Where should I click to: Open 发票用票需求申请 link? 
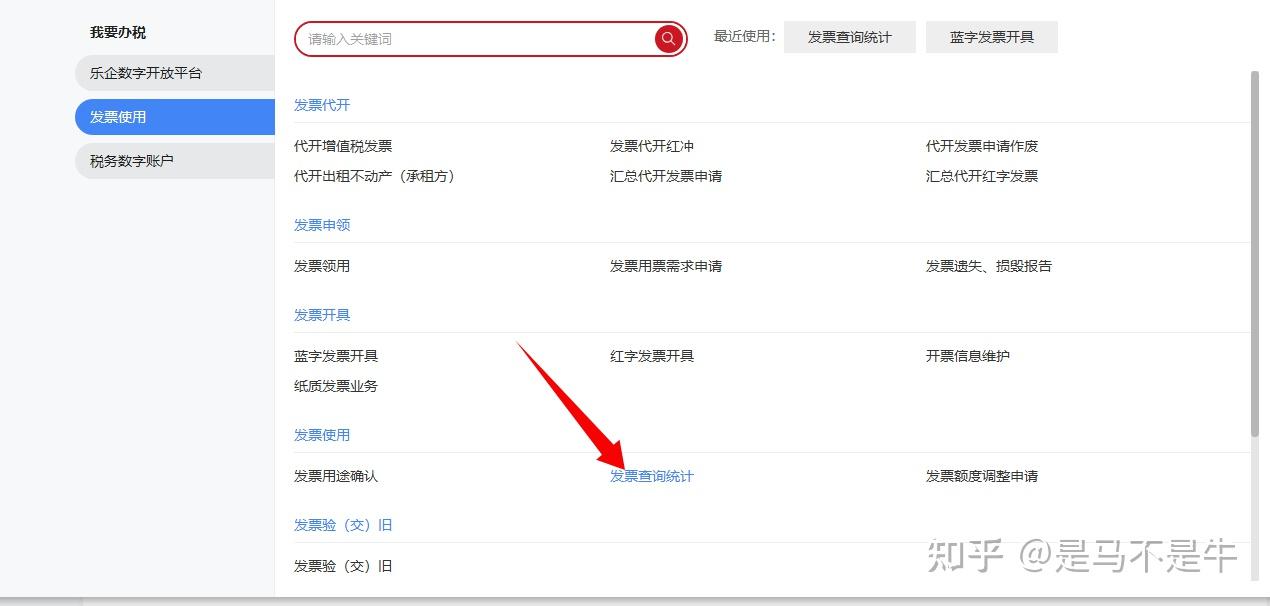pos(666,266)
